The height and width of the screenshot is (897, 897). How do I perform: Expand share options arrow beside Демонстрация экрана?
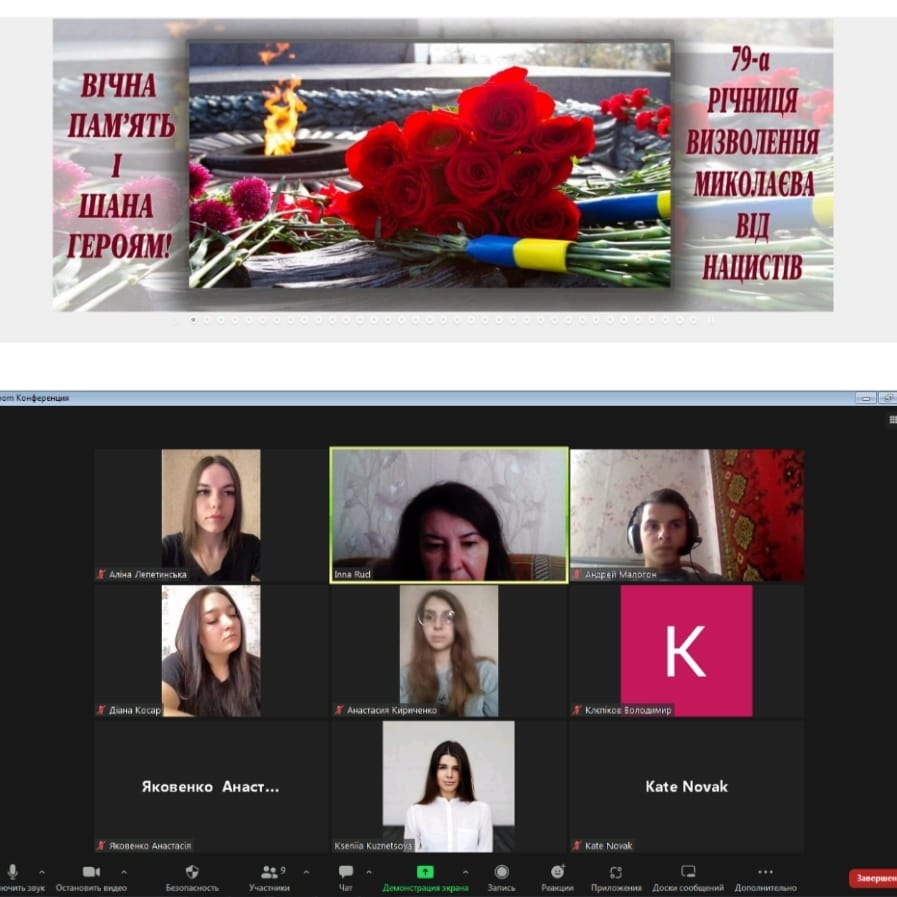(x=465, y=872)
